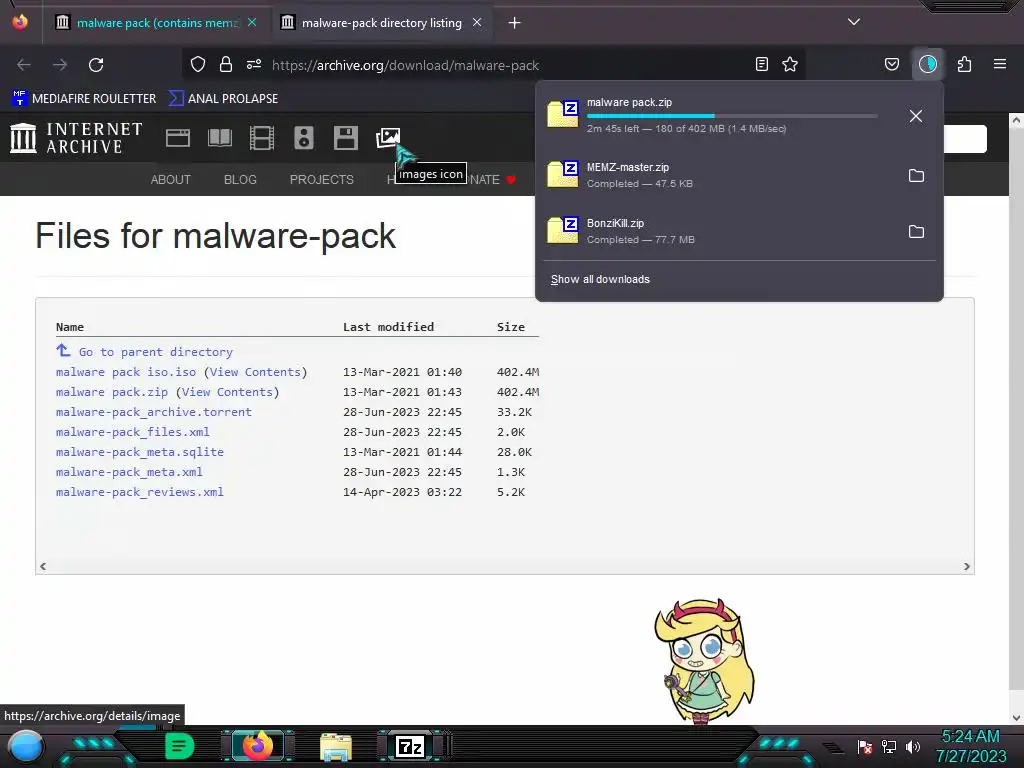Click the downloads progress toolbar icon
Viewport: 1024px width, 768px height.
[928, 64]
